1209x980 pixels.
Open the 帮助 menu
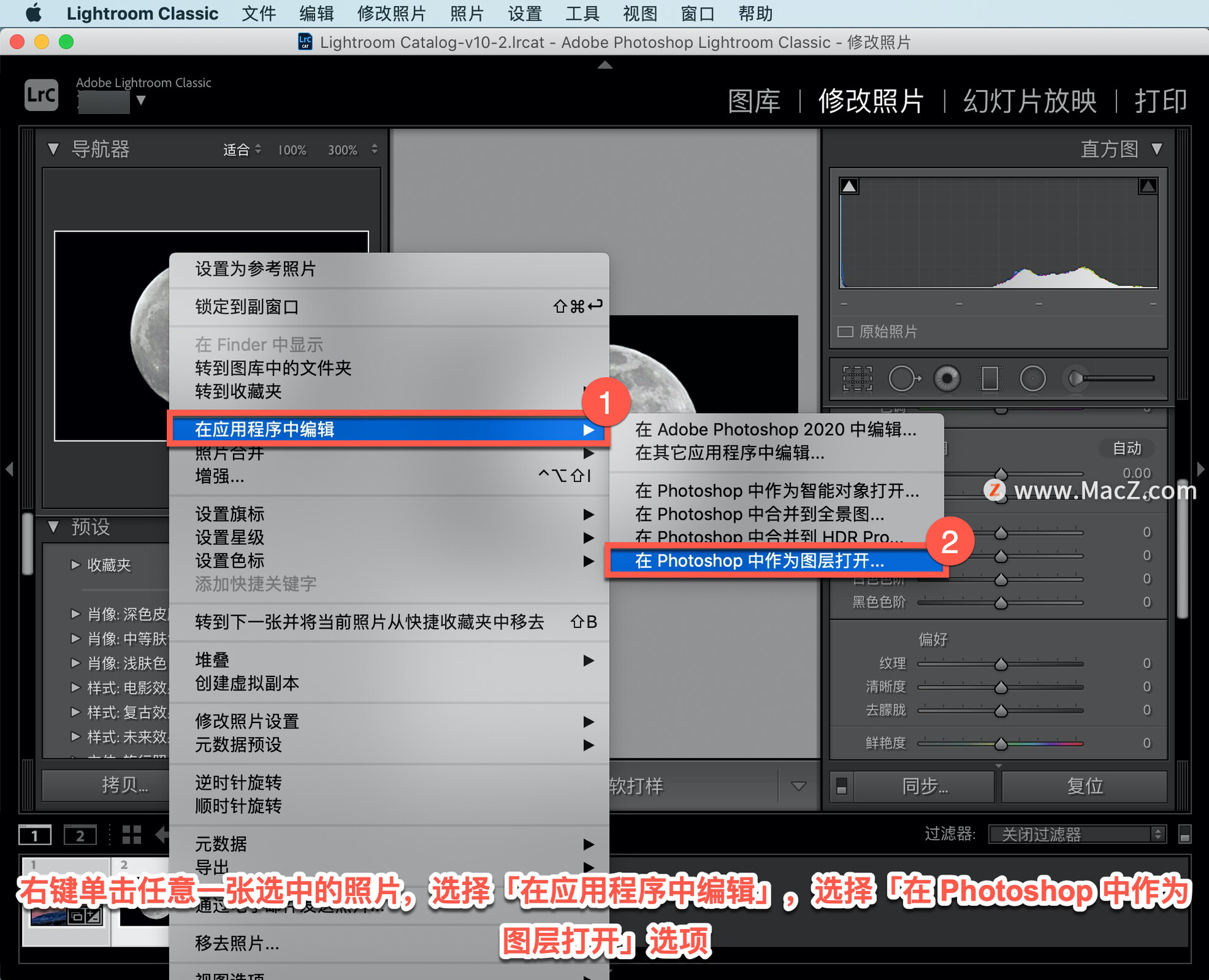pos(756,13)
